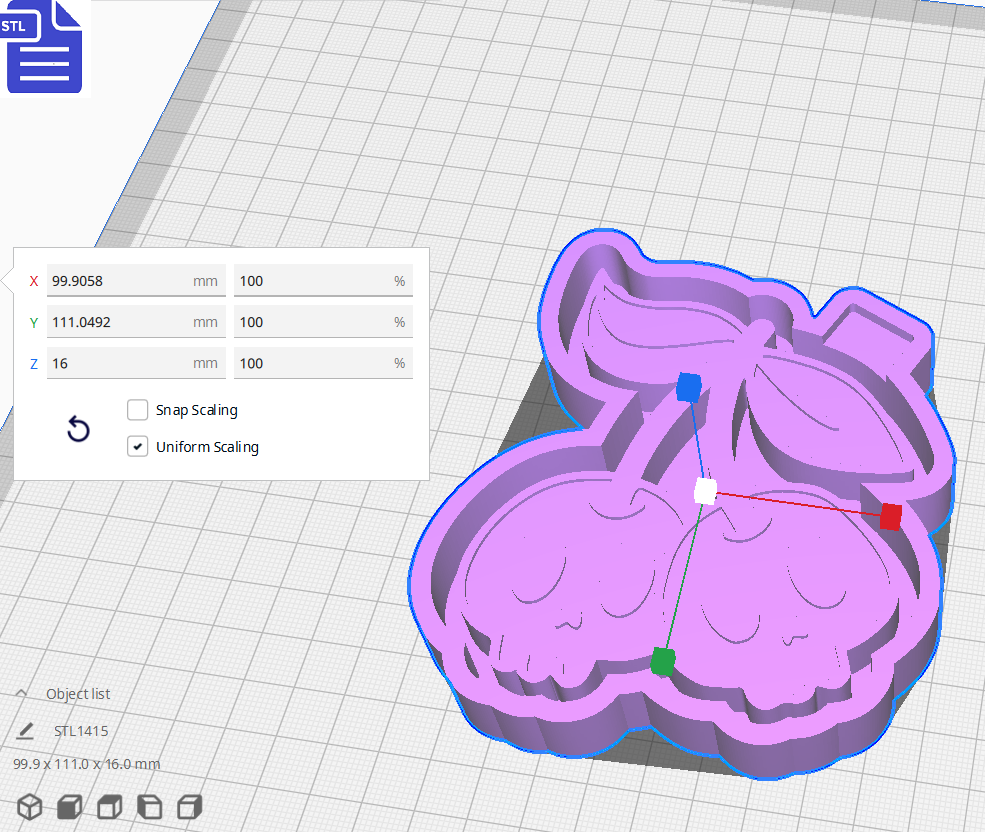Viewport: 985px width, 832px height.
Task: Switch to the left side view
Action: 149,807
